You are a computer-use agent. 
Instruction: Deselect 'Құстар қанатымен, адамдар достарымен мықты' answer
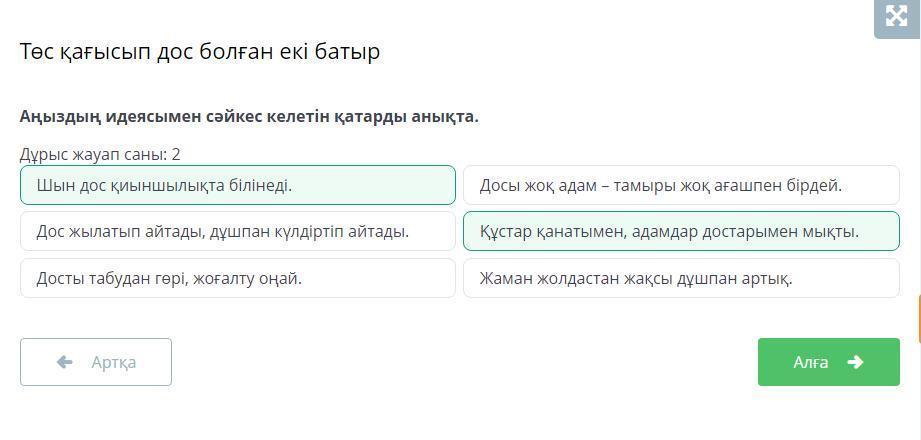click(681, 231)
